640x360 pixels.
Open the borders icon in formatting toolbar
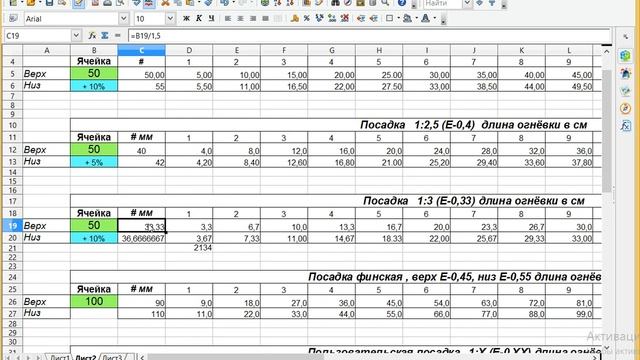pyautogui.click(x=389, y=18)
